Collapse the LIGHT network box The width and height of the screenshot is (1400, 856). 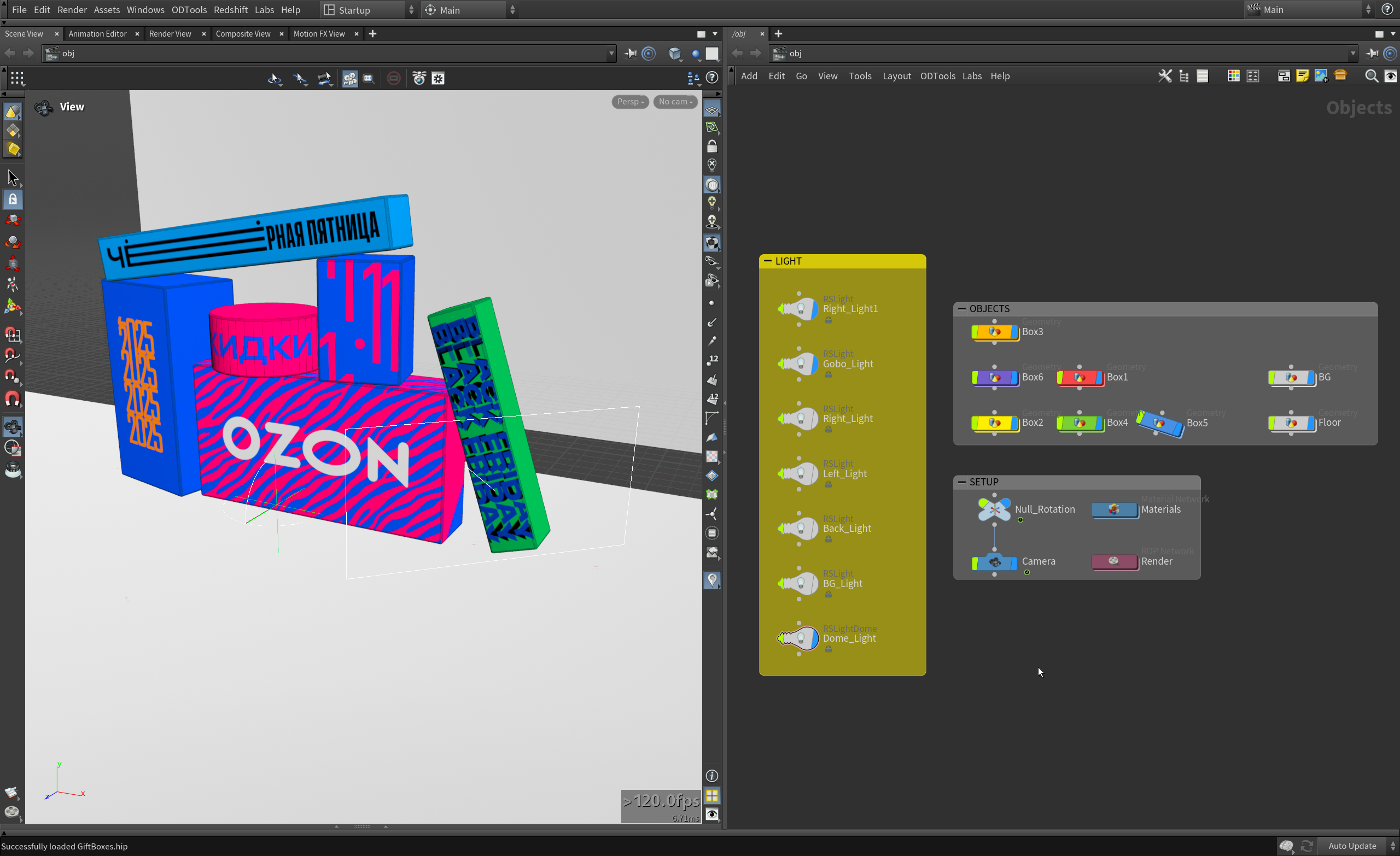click(x=768, y=261)
